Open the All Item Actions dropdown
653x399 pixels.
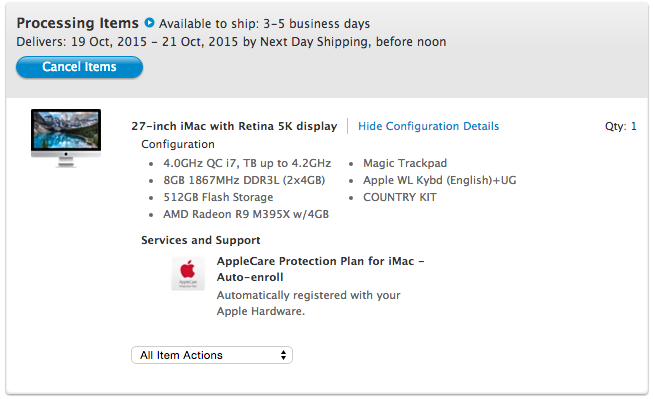point(212,355)
